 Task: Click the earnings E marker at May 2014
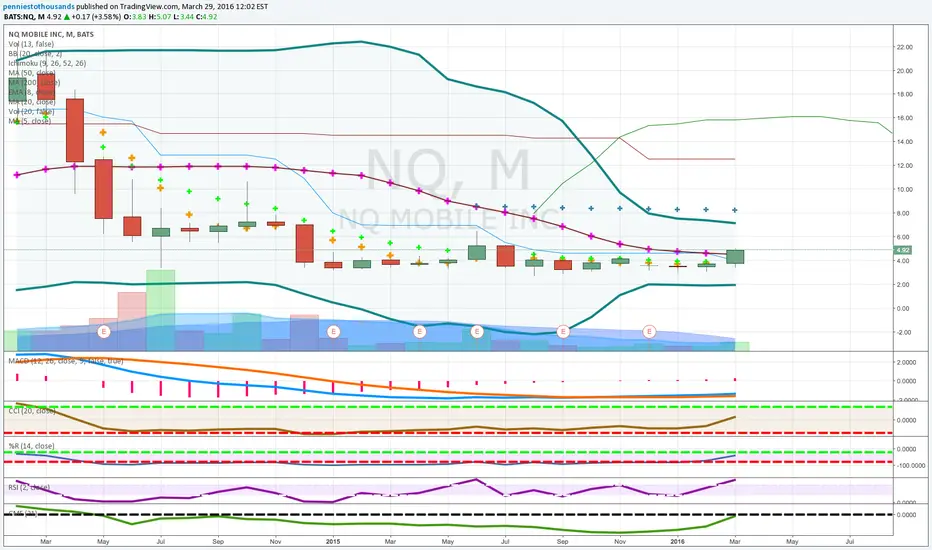[103, 331]
